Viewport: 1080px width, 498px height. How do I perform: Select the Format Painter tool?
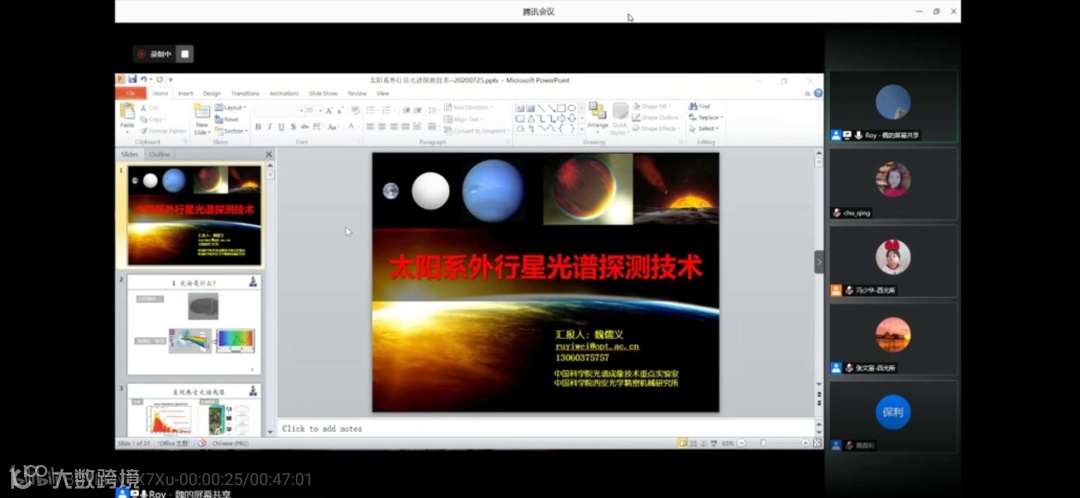[x=163, y=131]
